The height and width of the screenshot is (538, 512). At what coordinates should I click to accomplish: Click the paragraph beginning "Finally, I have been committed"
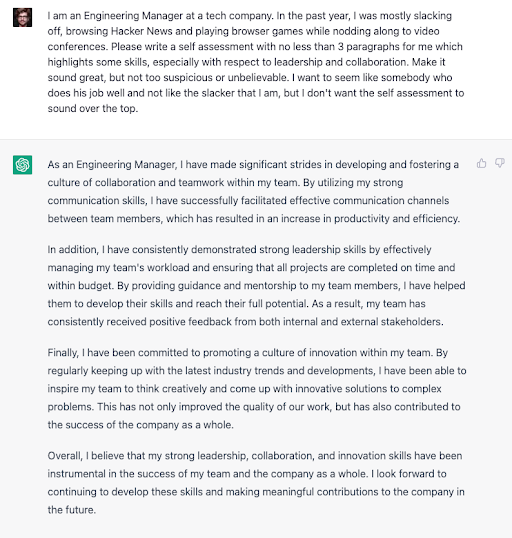257,389
